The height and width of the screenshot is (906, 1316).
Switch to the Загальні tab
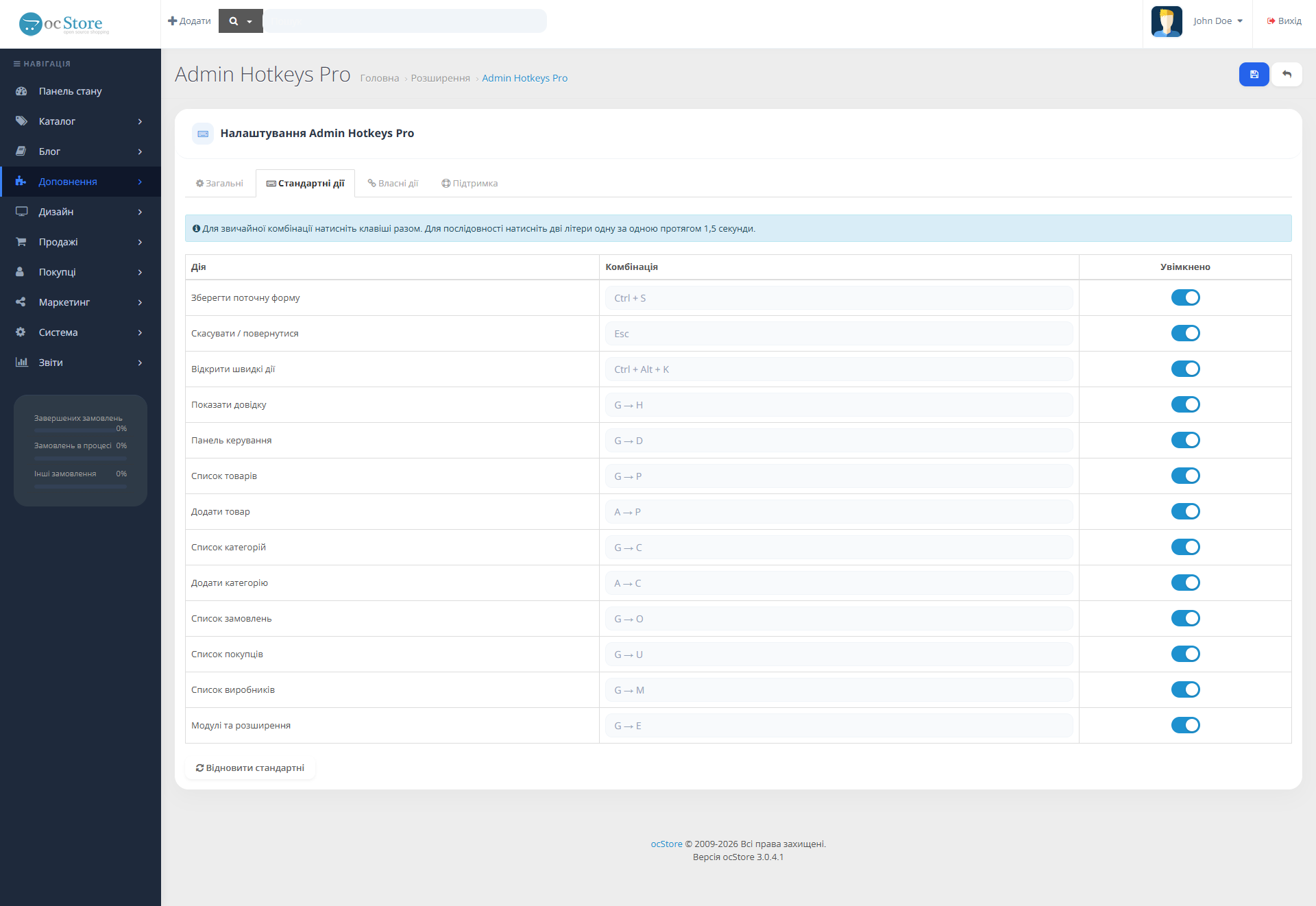click(x=219, y=183)
